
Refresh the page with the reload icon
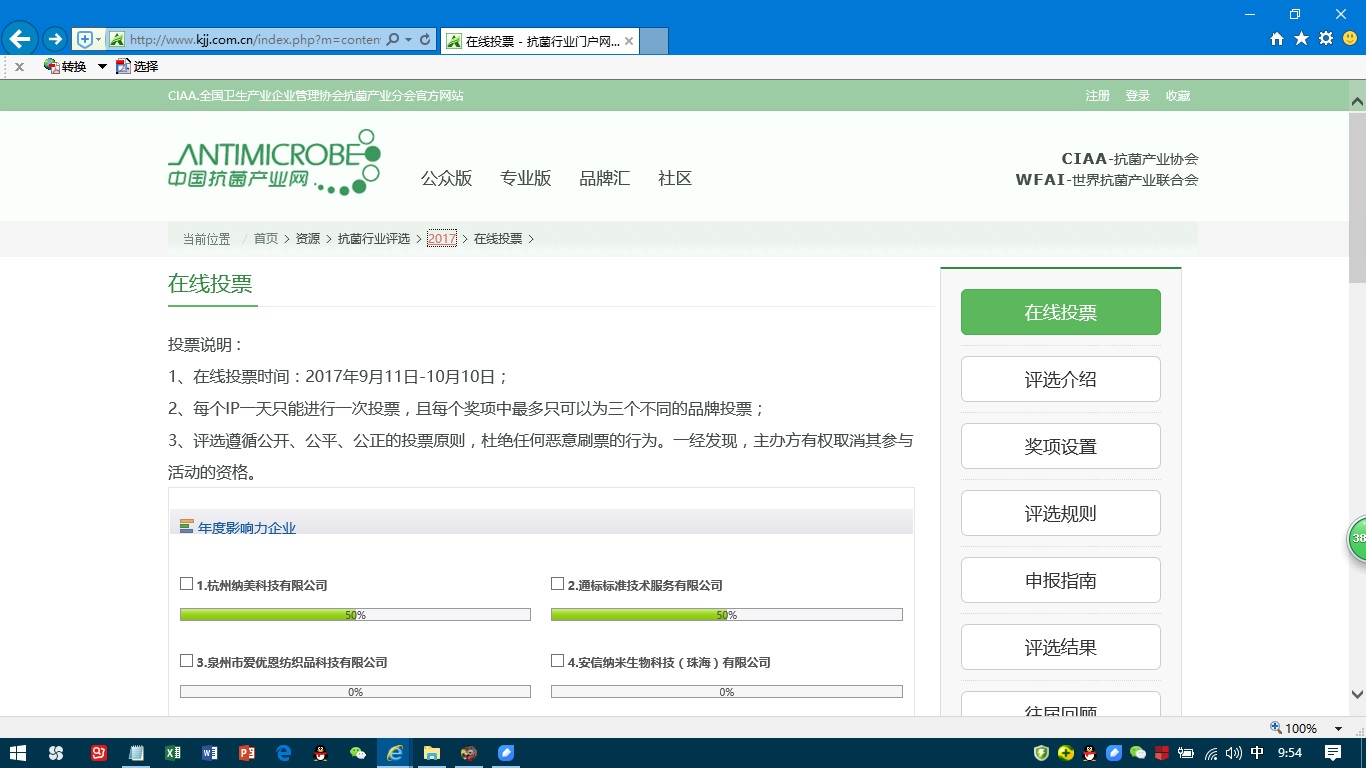[425, 40]
